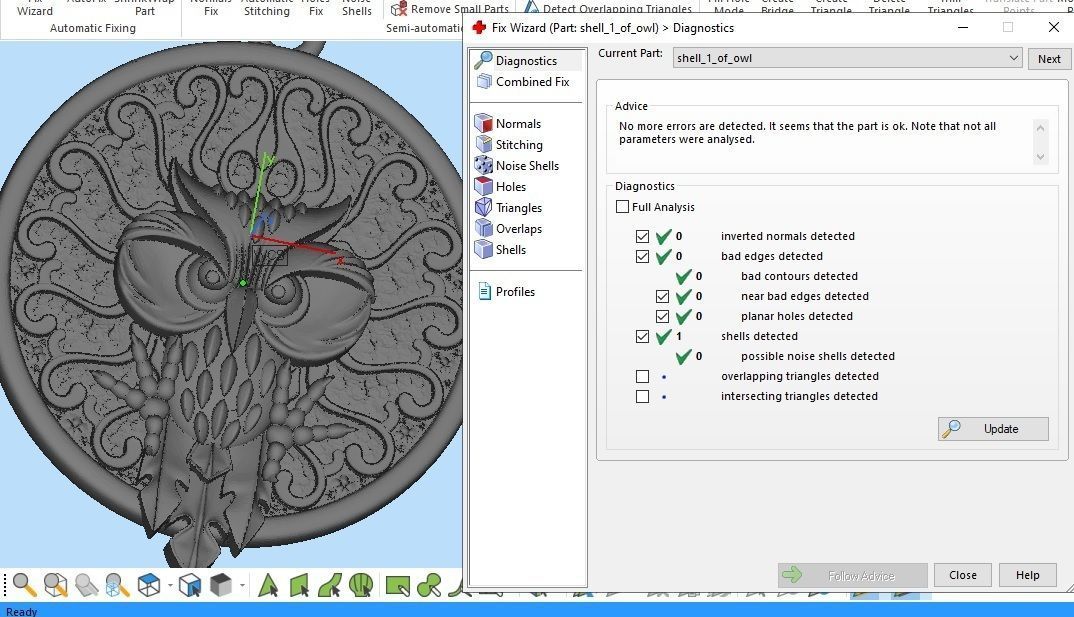Click the sidebar Noise Shells dotted icon
This screenshot has height=617, width=1074.
click(x=484, y=165)
